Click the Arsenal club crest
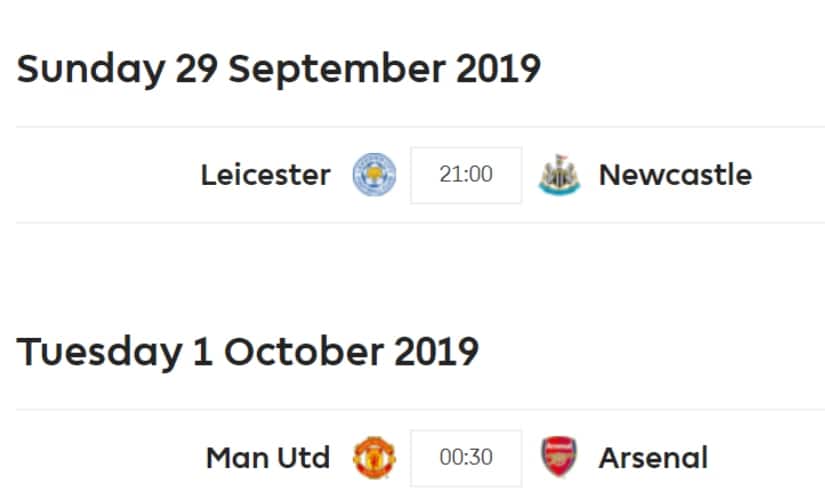This screenshot has width=825, height=500. [x=559, y=458]
